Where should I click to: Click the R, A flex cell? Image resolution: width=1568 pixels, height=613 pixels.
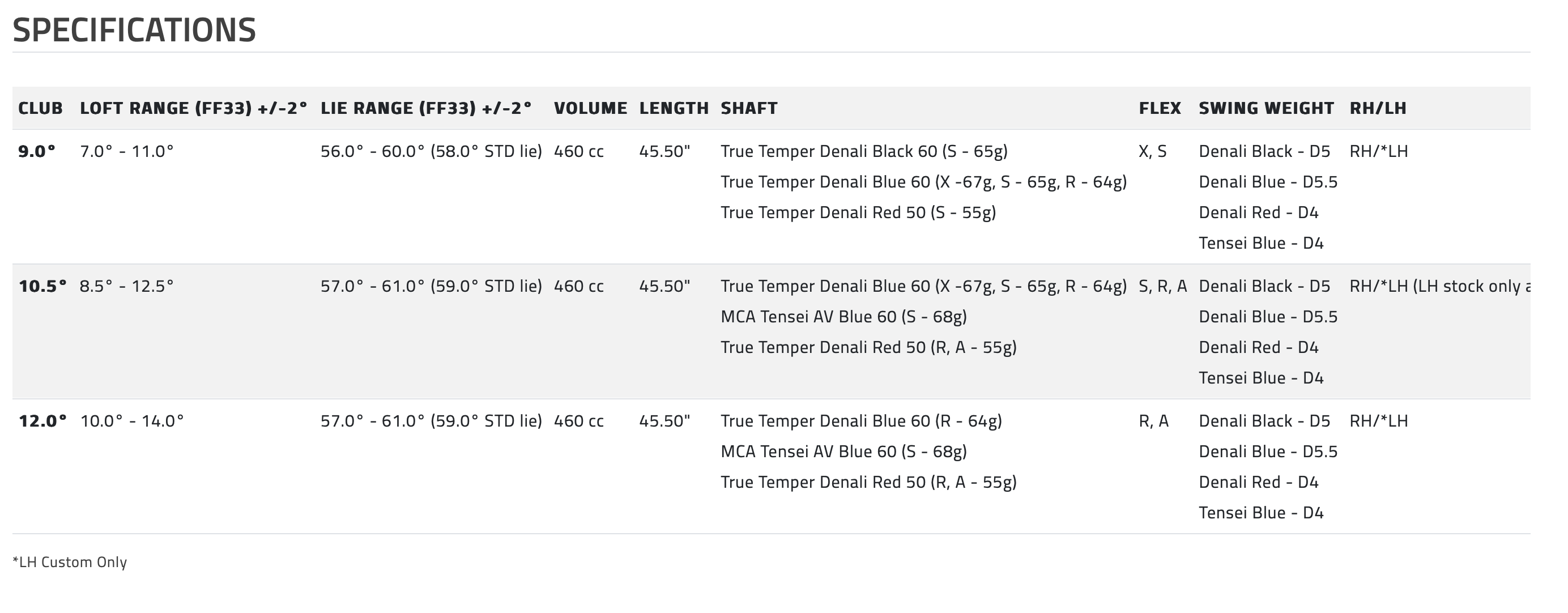coord(1153,422)
